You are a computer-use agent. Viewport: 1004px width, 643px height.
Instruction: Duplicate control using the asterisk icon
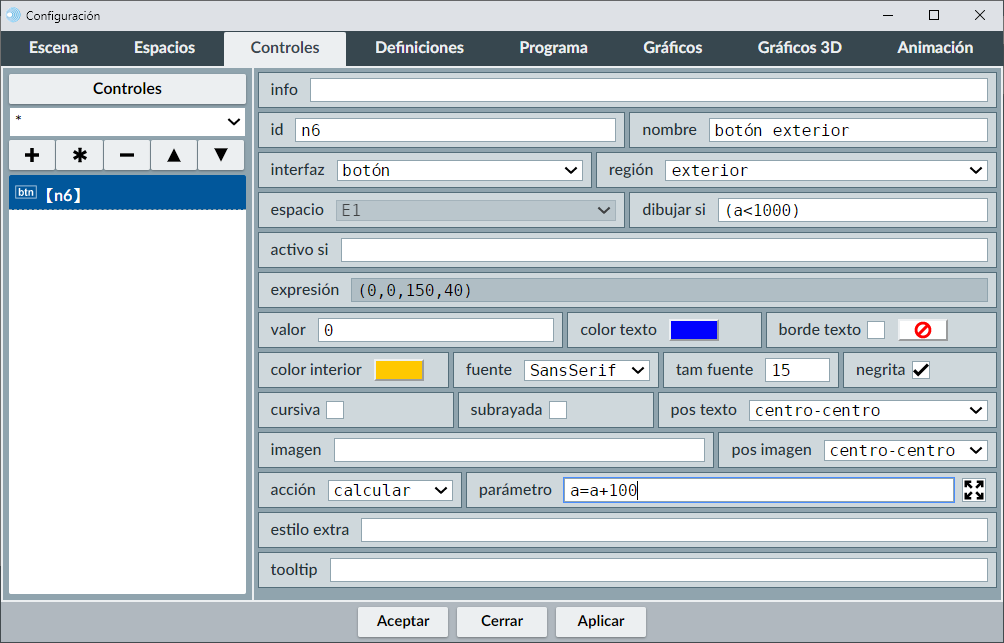pos(80,155)
